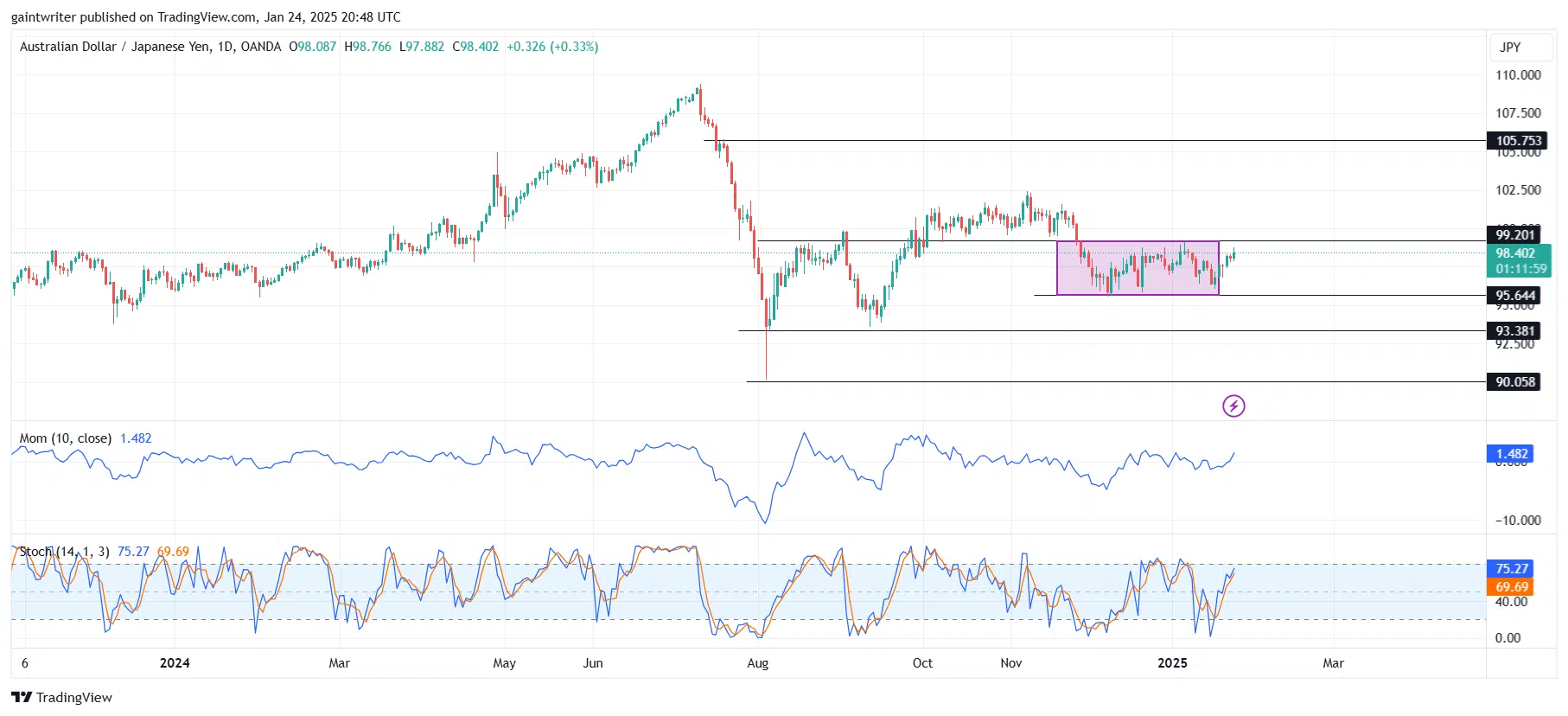The height and width of the screenshot is (716, 1568).
Task: Click the 90.058 price level label
Action: coord(1515,382)
